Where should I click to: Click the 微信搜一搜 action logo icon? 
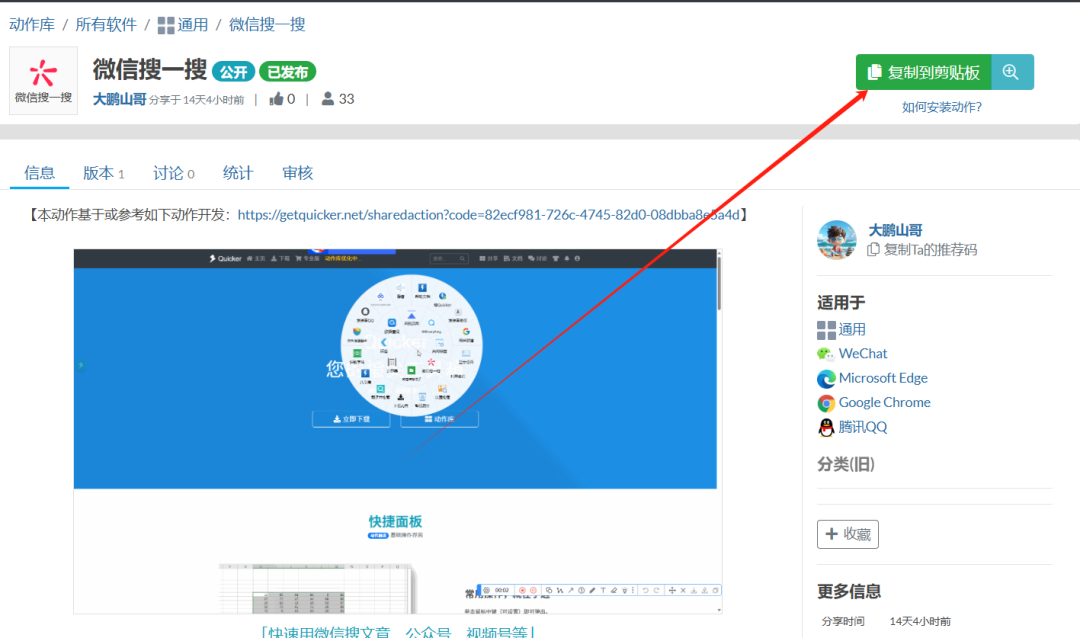[43, 80]
